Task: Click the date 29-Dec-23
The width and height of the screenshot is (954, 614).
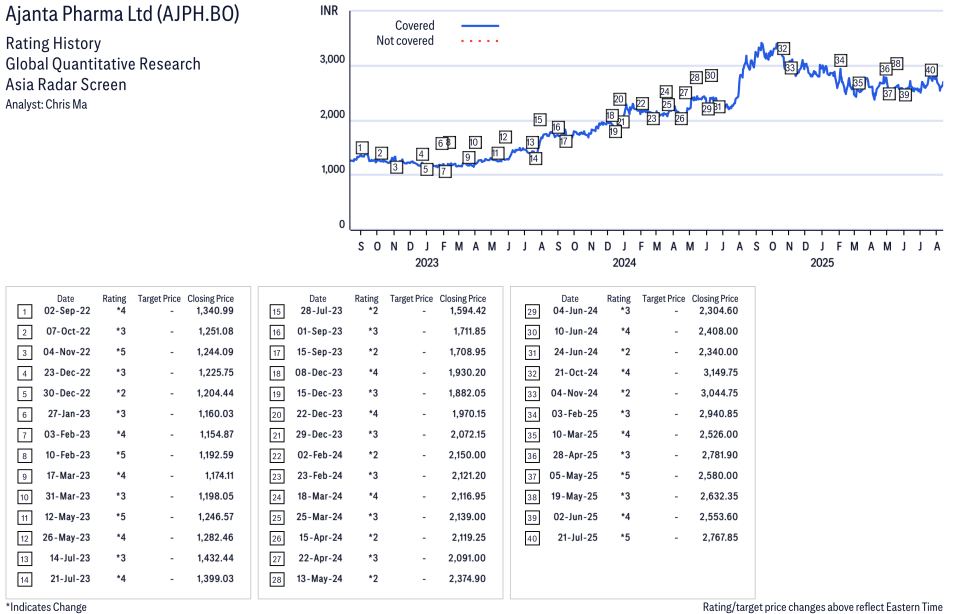Action: 319,434
